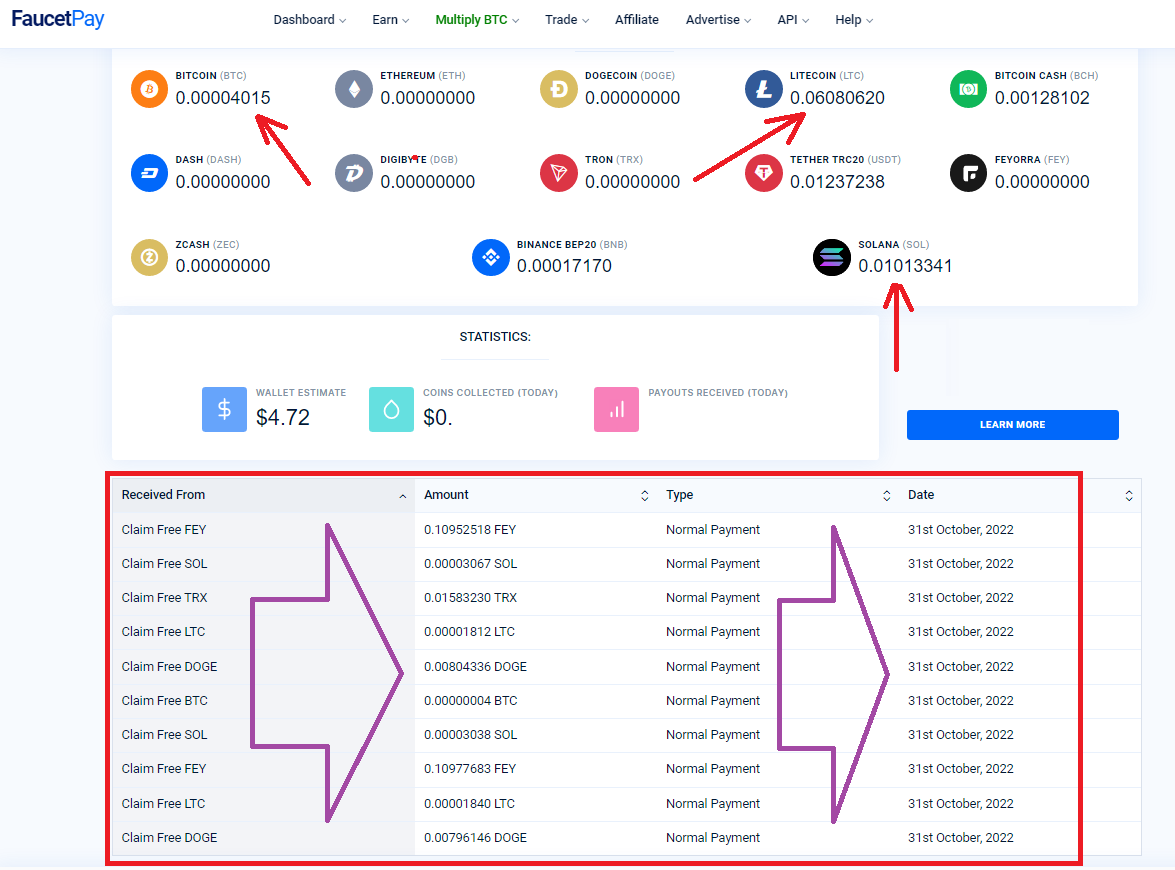Sort table by Amount column
Viewport: 1175px width, 870px height.
coord(536,495)
